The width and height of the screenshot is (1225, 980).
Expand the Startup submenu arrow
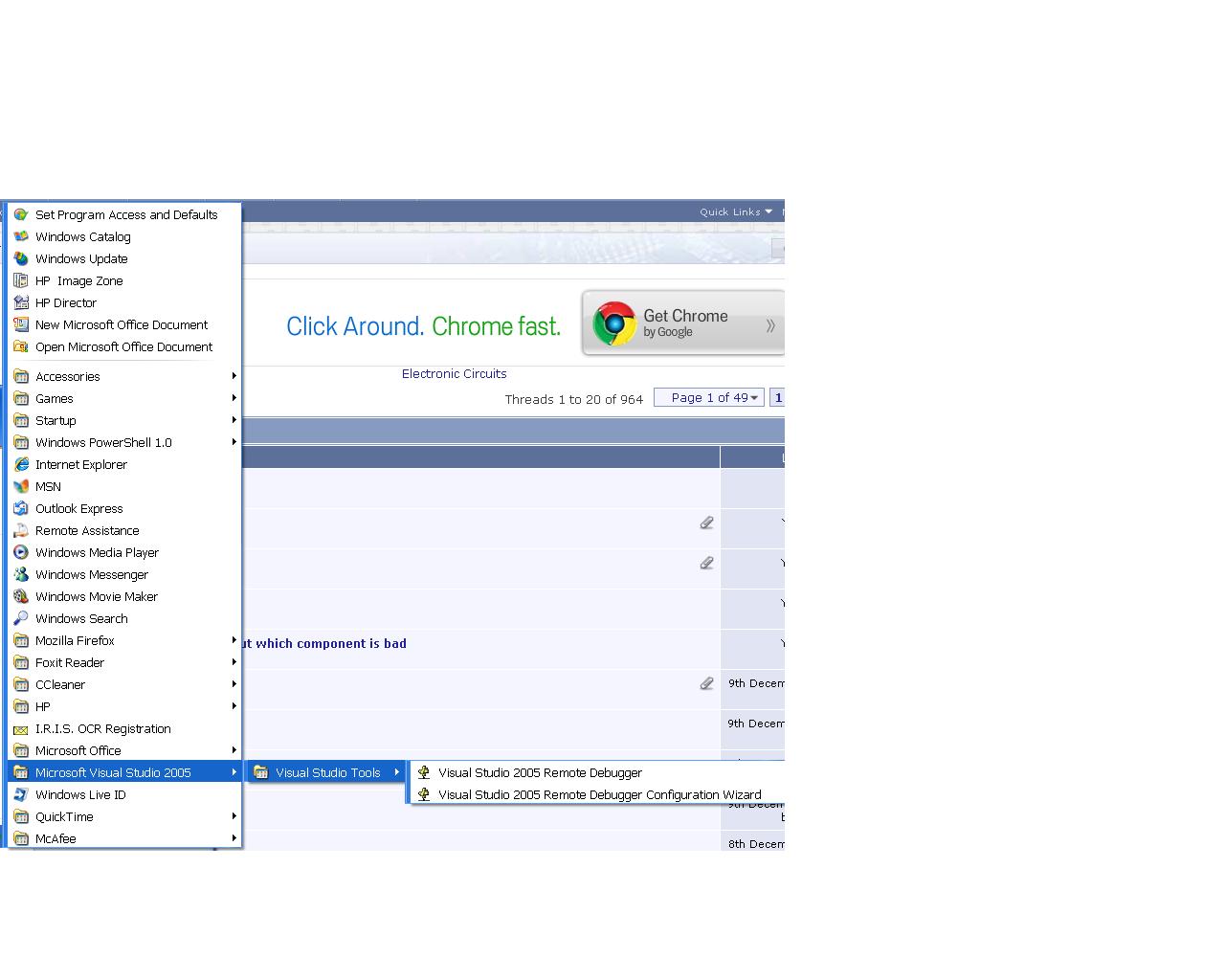tap(234, 420)
